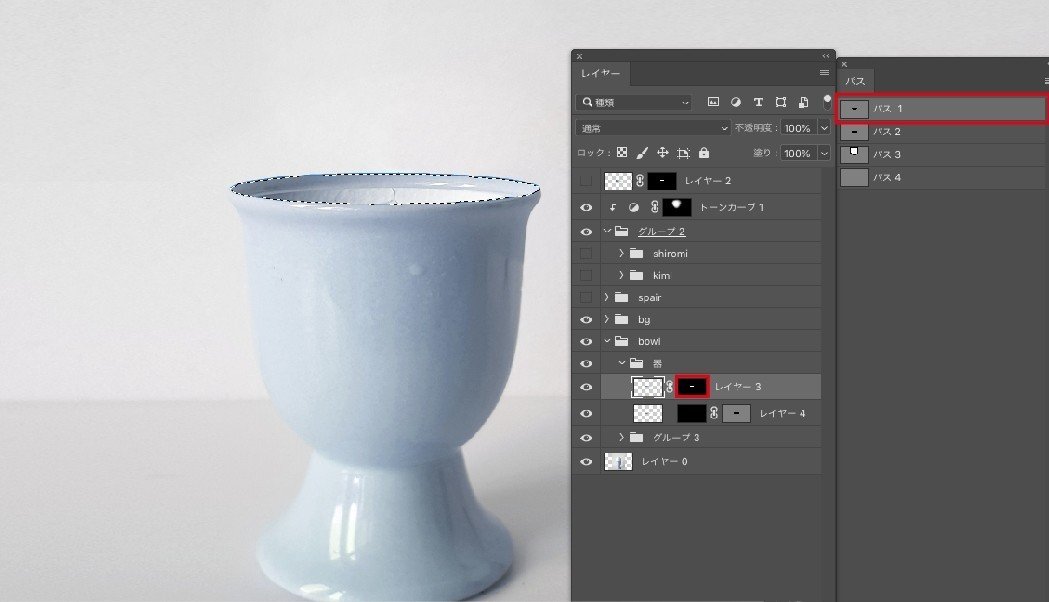Expand the kim group chevron
This screenshot has height=602, width=1049.
622,276
